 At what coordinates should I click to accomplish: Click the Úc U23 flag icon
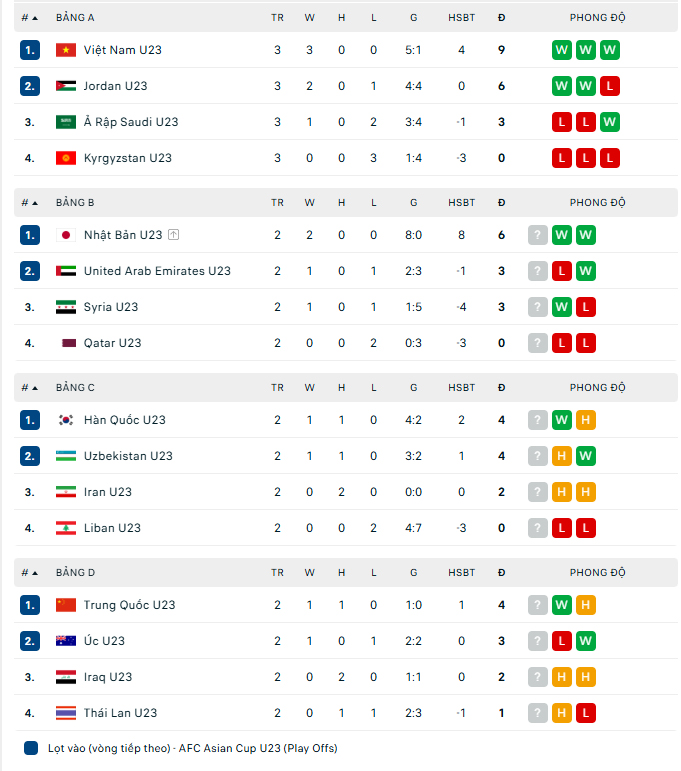click(x=65, y=641)
